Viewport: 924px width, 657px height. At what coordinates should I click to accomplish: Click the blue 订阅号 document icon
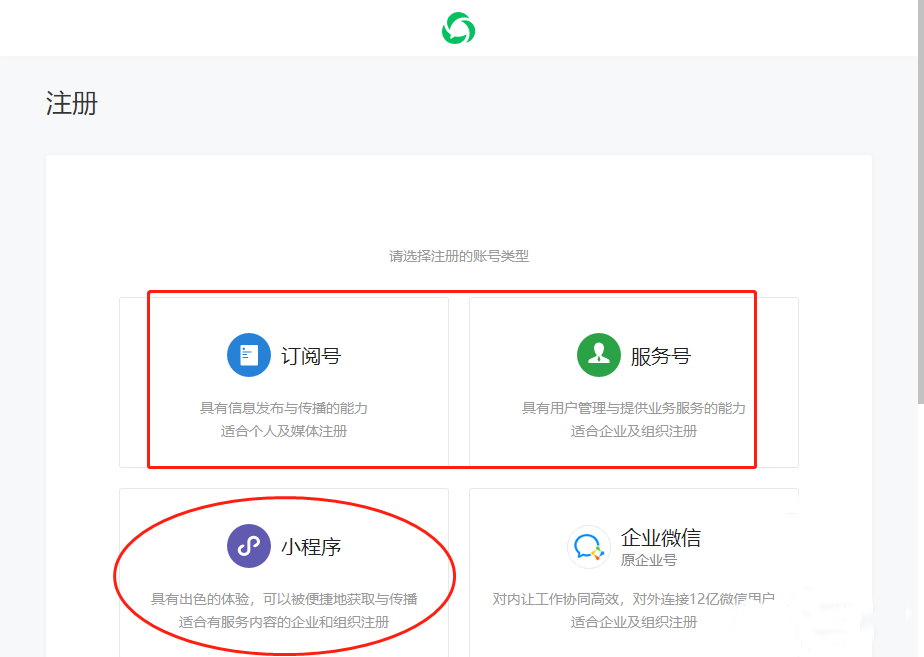[249, 355]
